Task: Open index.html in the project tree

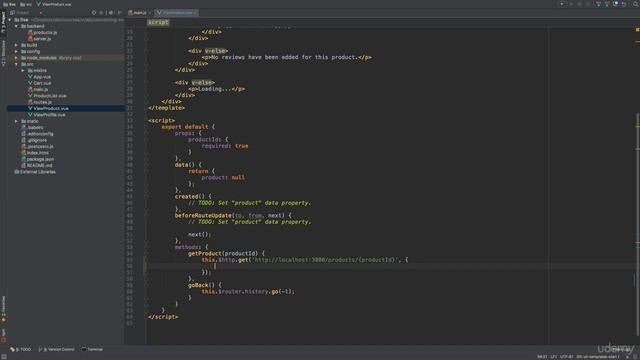Action: [35, 153]
